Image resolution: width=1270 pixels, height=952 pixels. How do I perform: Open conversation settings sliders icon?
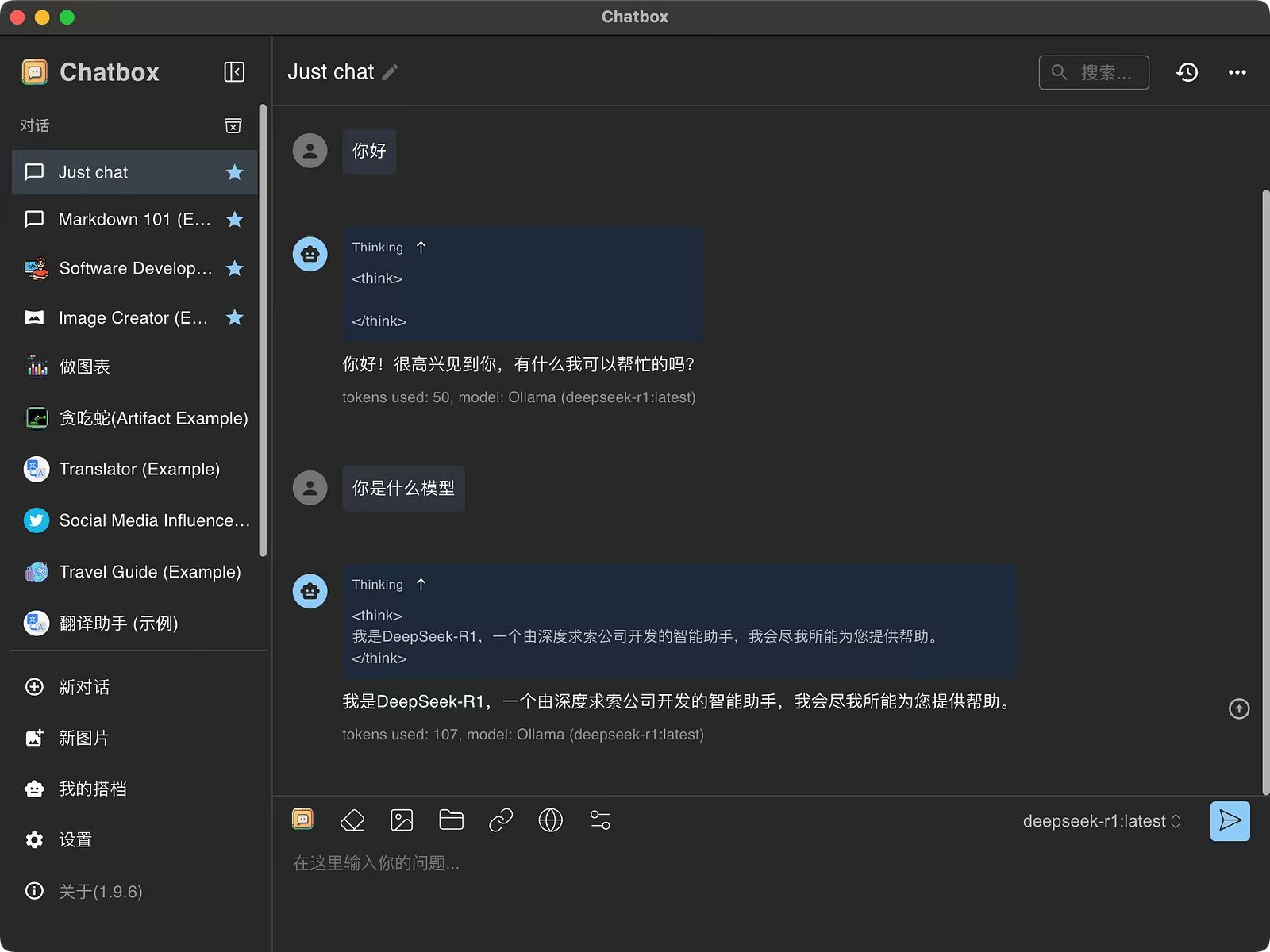click(600, 820)
